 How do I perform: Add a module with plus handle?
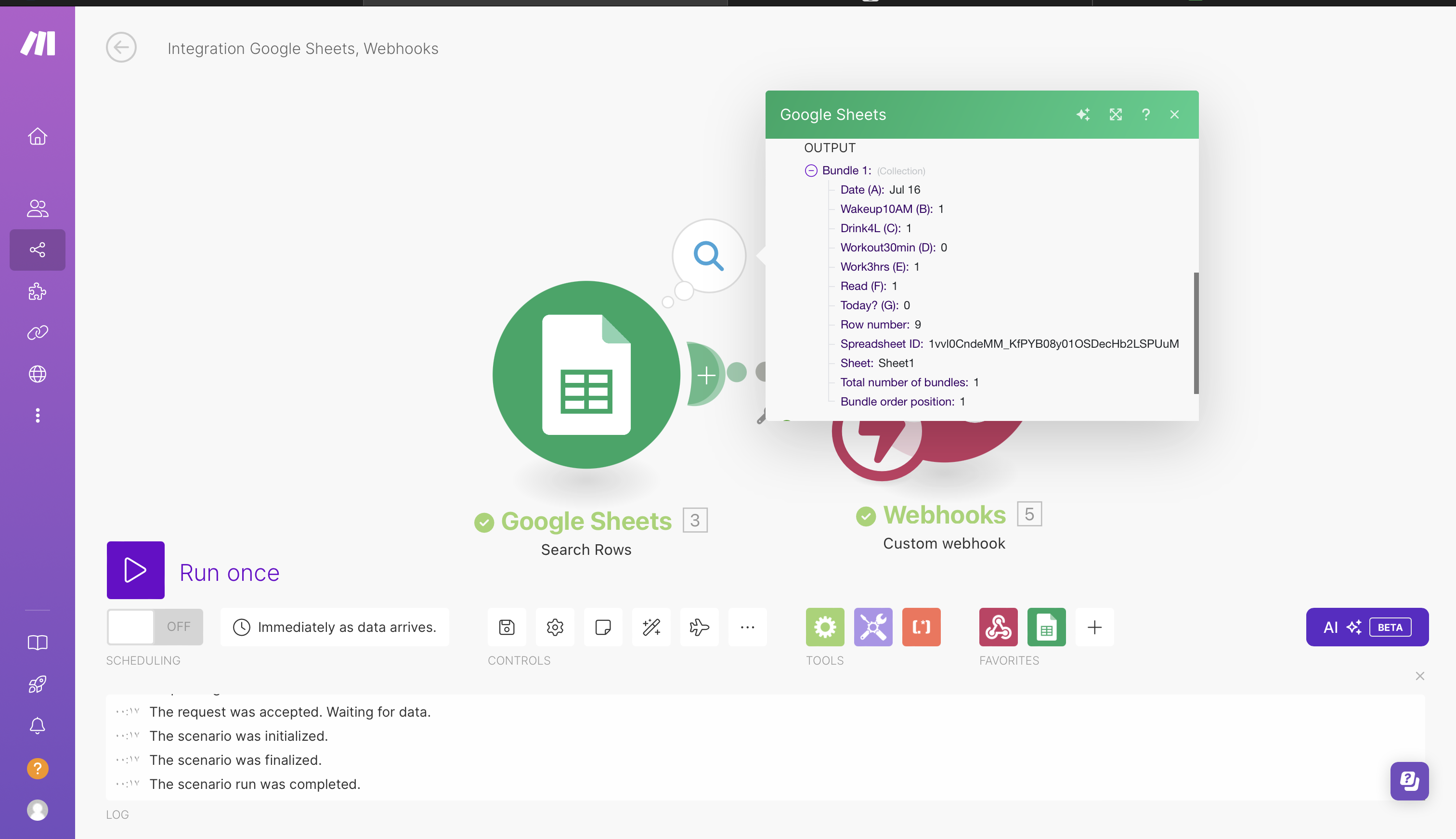click(706, 375)
